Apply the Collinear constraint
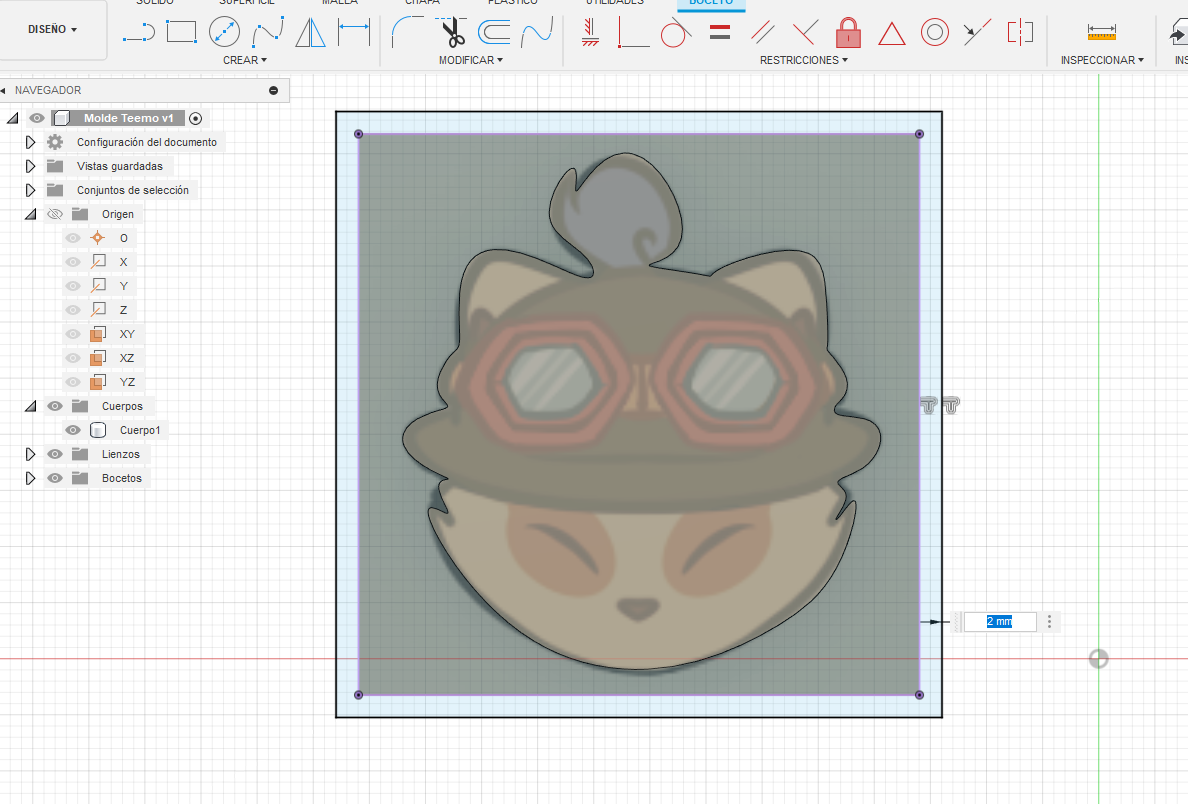Screen dimensions: 1188x804 (977, 33)
